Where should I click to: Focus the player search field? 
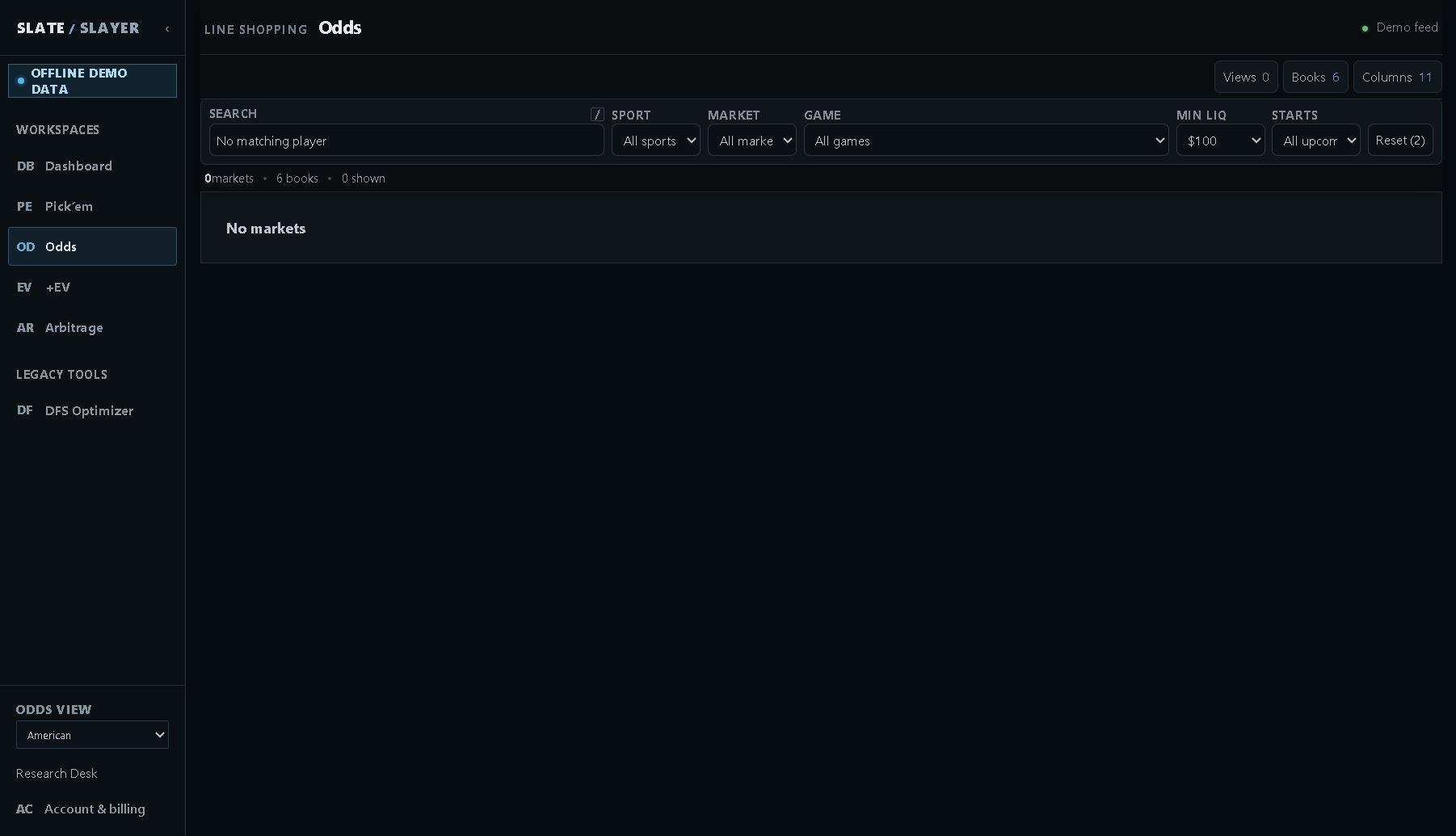tap(406, 140)
